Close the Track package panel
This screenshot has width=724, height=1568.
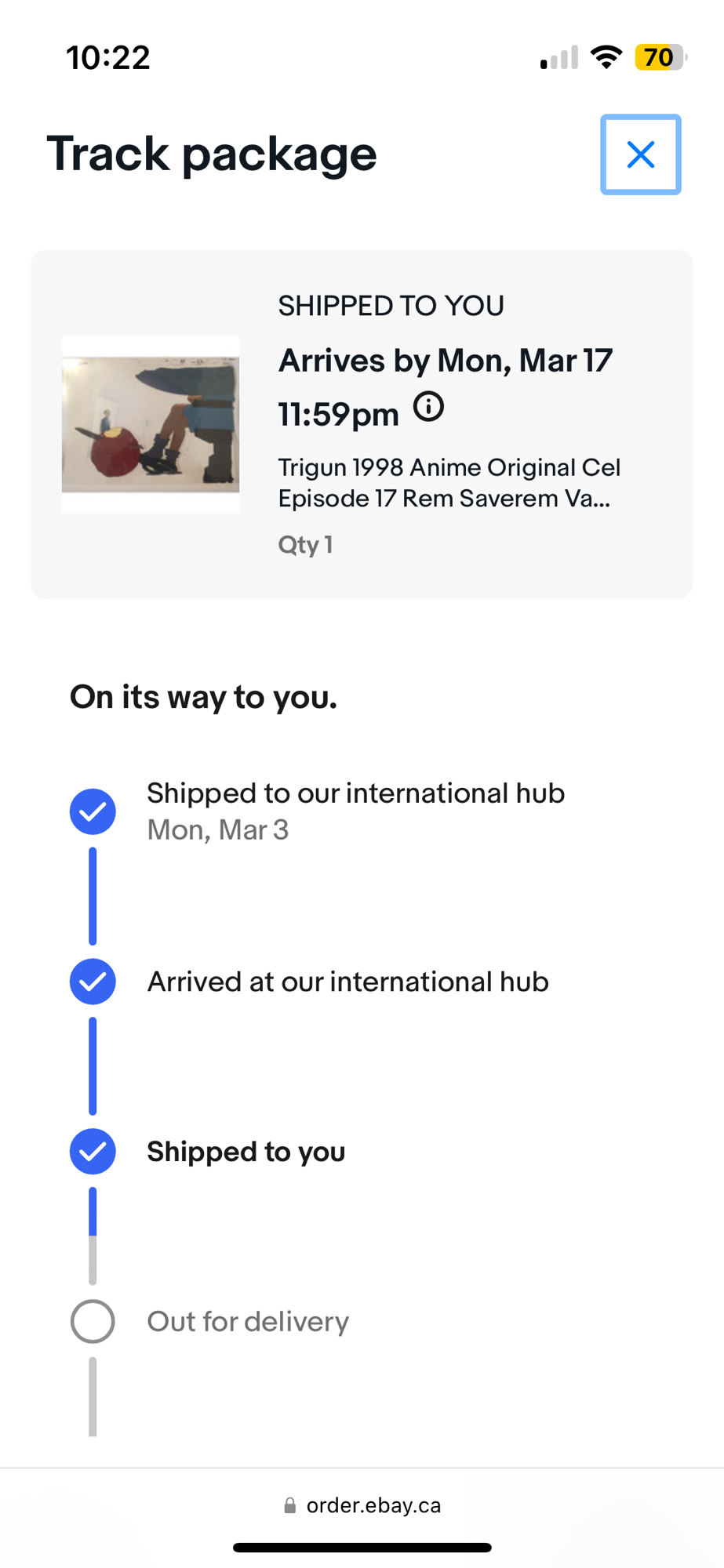click(640, 154)
